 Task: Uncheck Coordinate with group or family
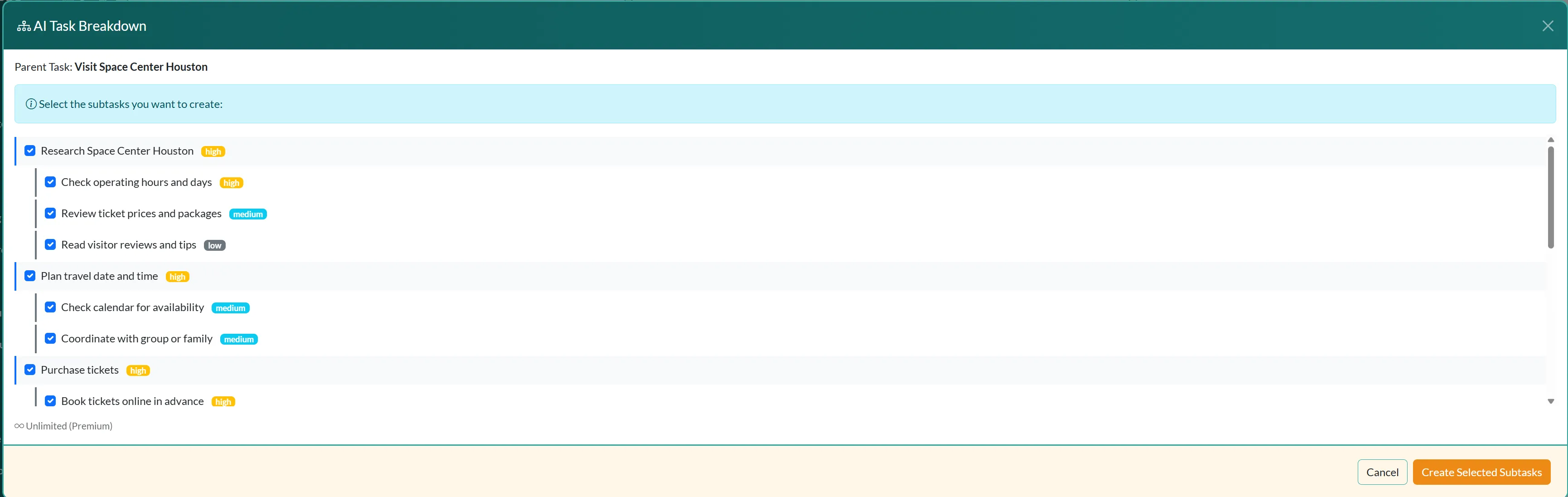pos(50,338)
